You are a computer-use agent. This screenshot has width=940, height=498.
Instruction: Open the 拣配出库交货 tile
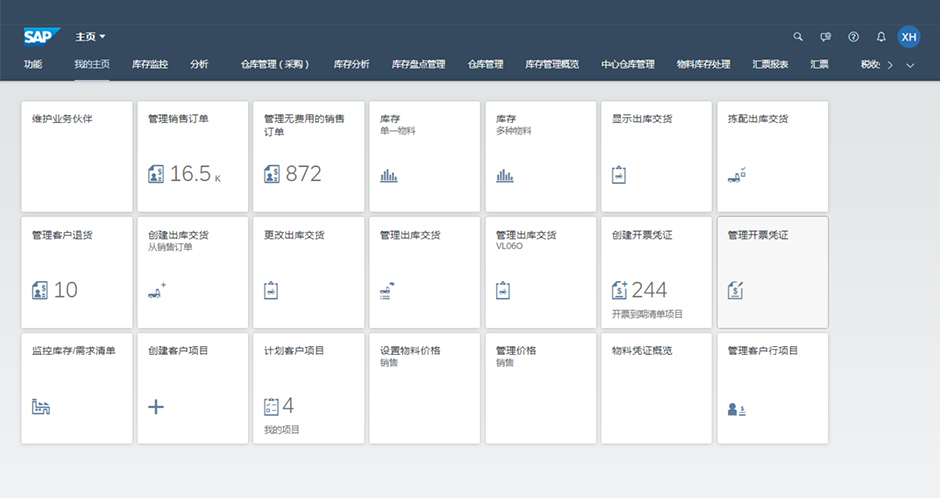point(772,156)
